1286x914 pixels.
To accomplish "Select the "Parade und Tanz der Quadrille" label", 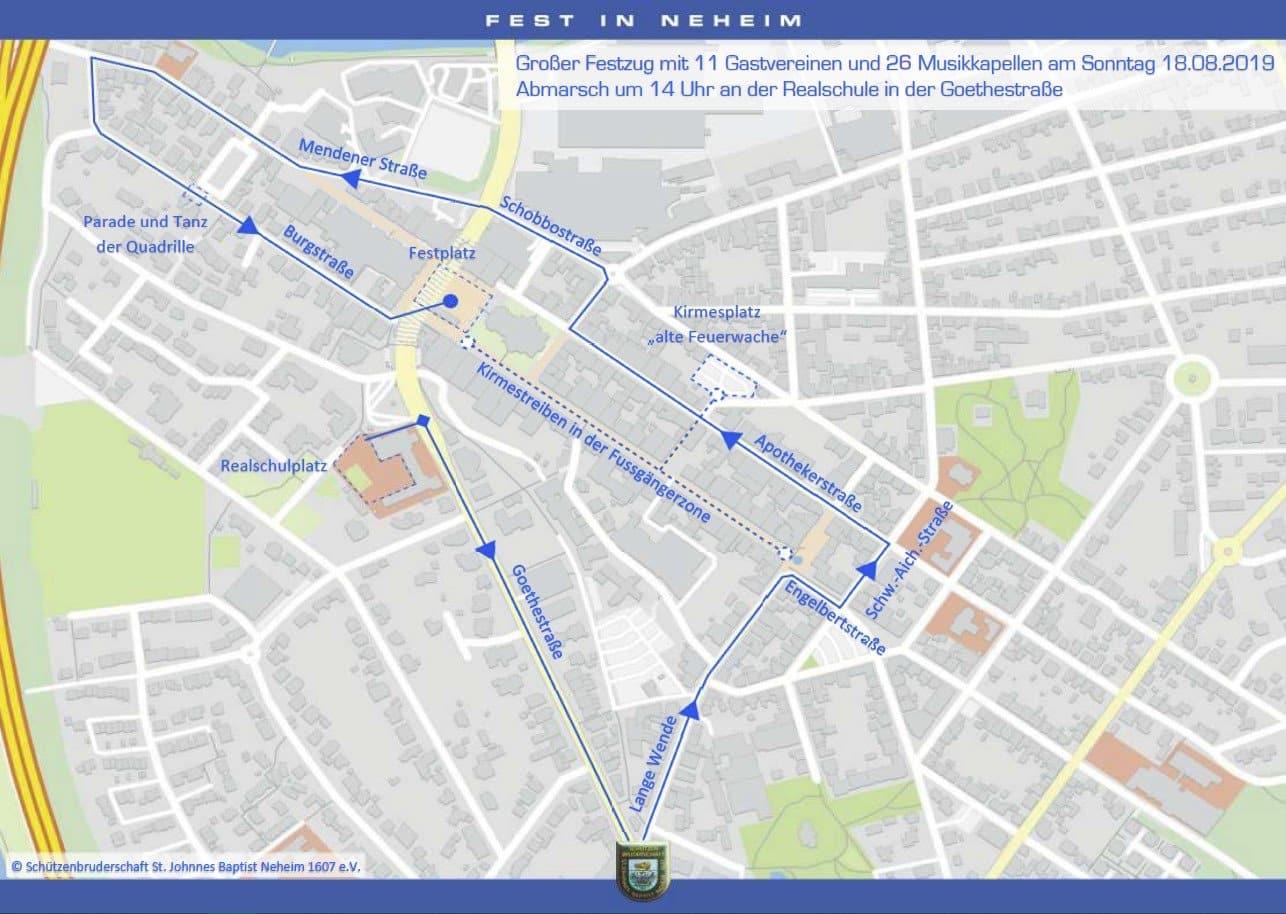I will (145, 234).
